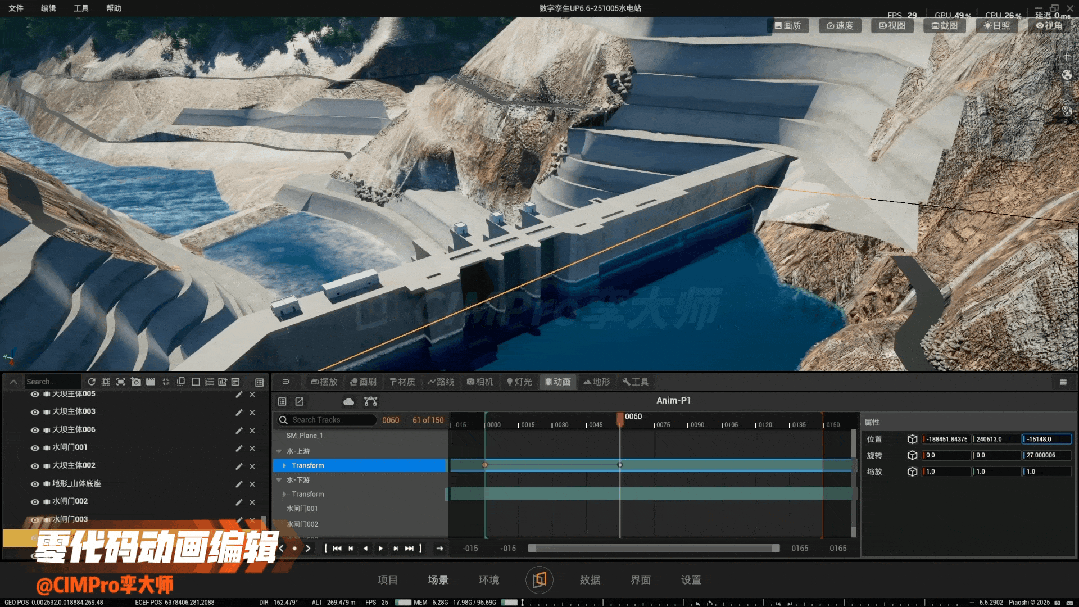Click the 日照 sunlight button
This screenshot has height=607, width=1079.
coord(996,25)
